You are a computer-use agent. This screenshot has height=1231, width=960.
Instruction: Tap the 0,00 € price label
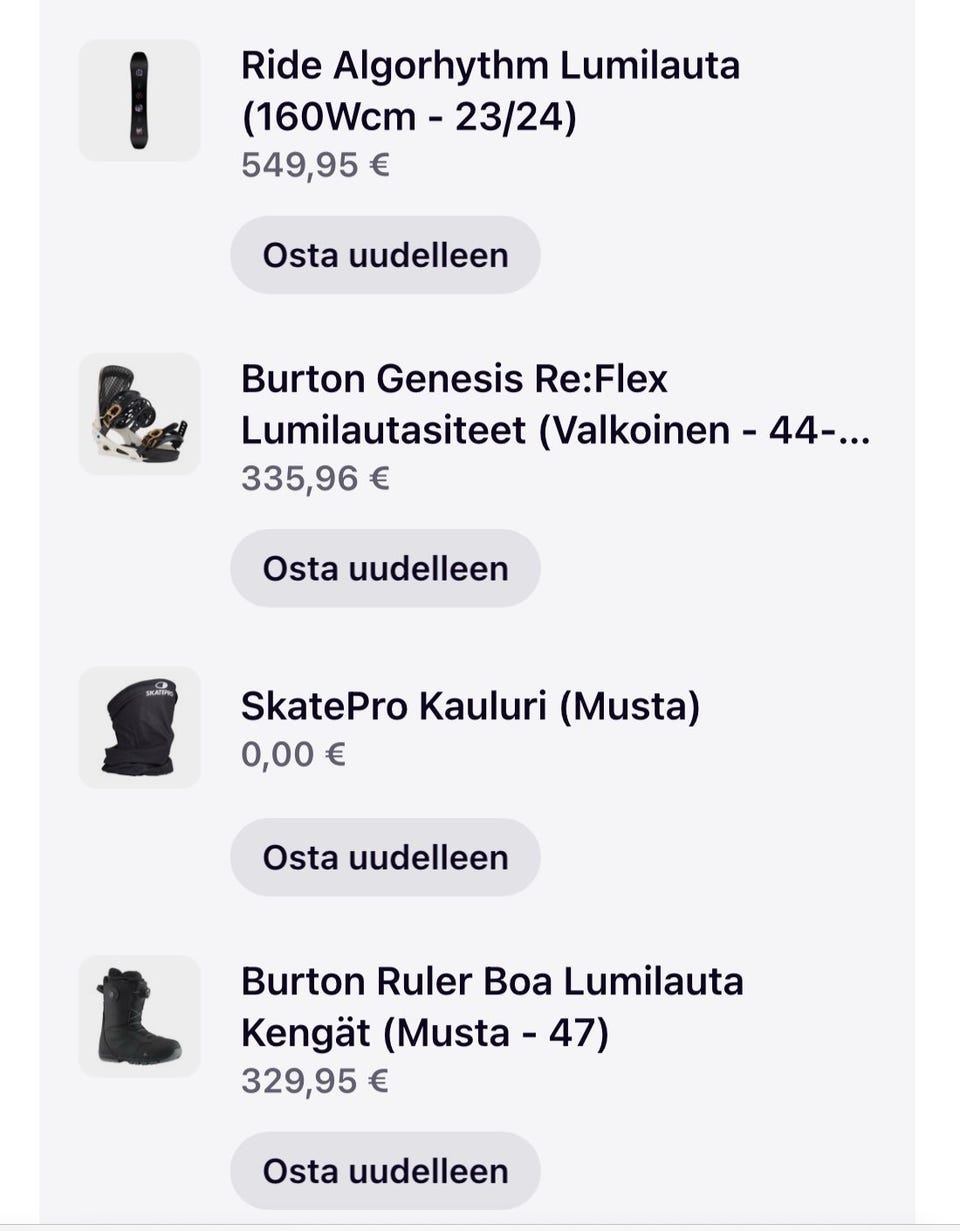tap(293, 754)
